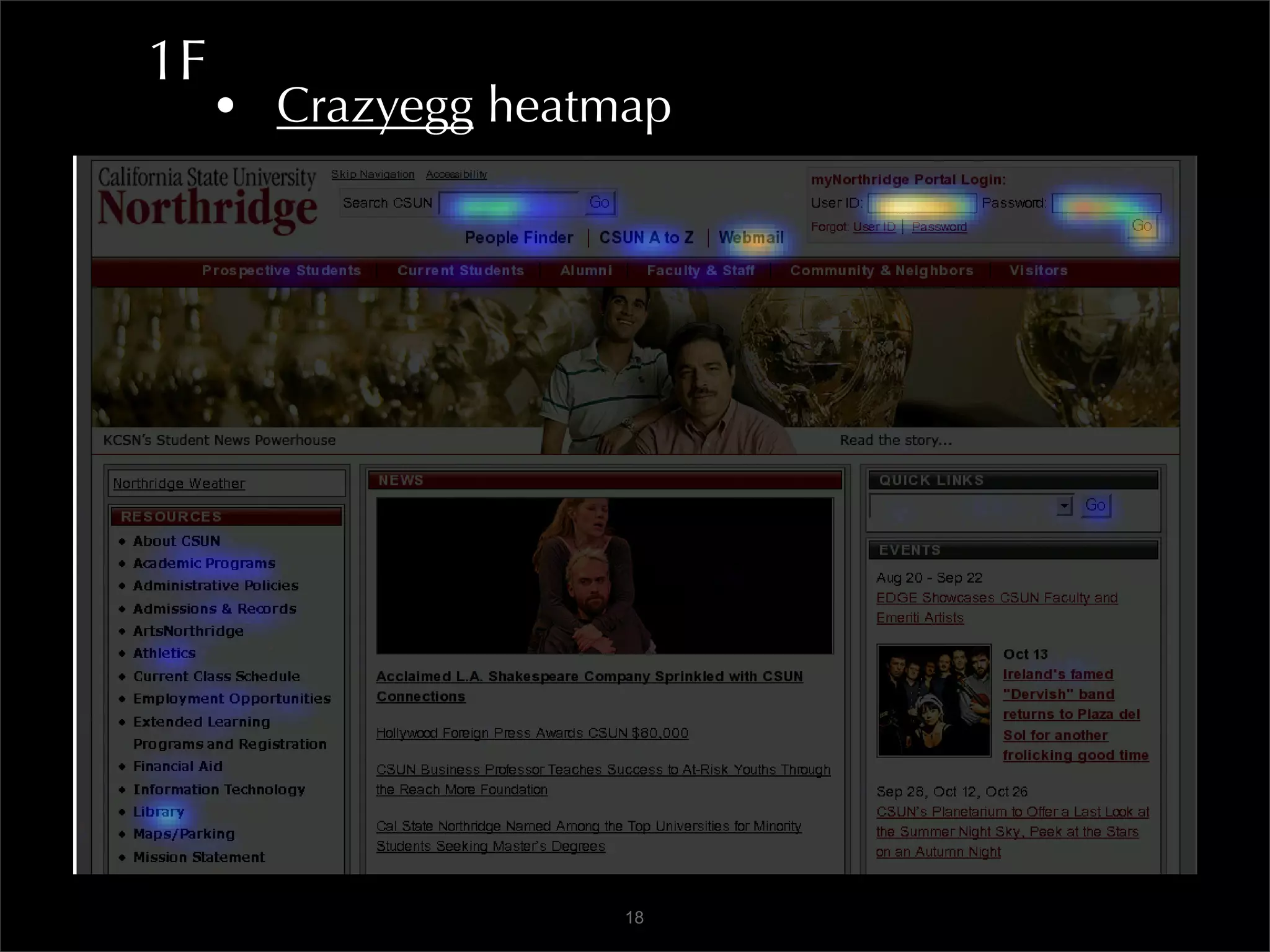Open Administrative Policies link

tap(216, 586)
